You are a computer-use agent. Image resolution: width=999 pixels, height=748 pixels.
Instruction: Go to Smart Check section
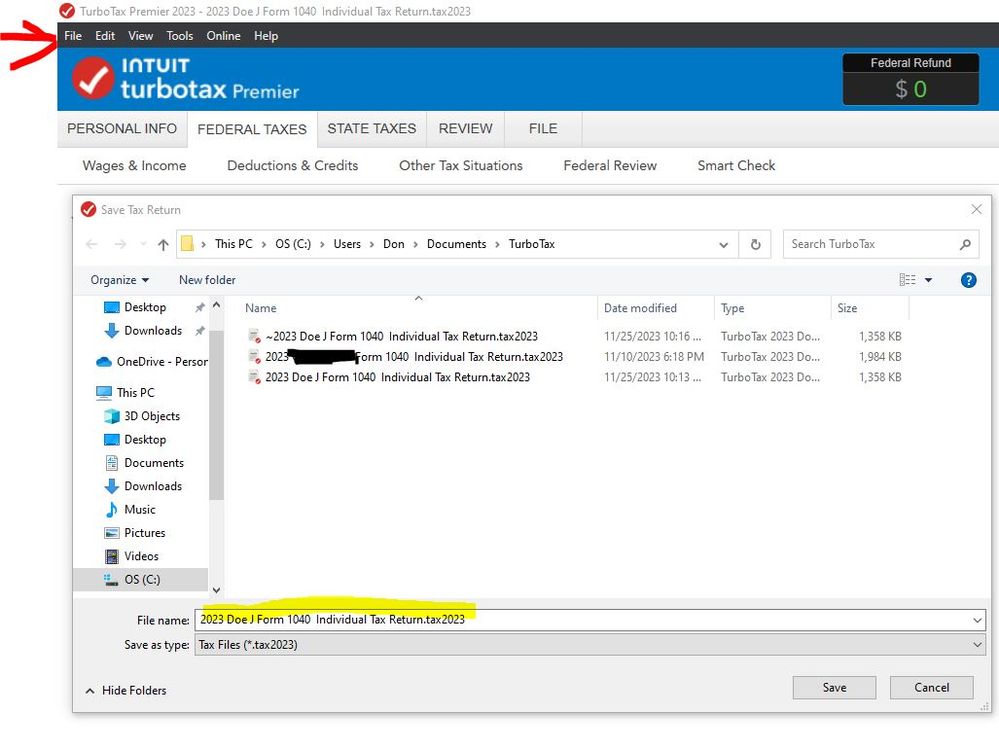tap(737, 166)
